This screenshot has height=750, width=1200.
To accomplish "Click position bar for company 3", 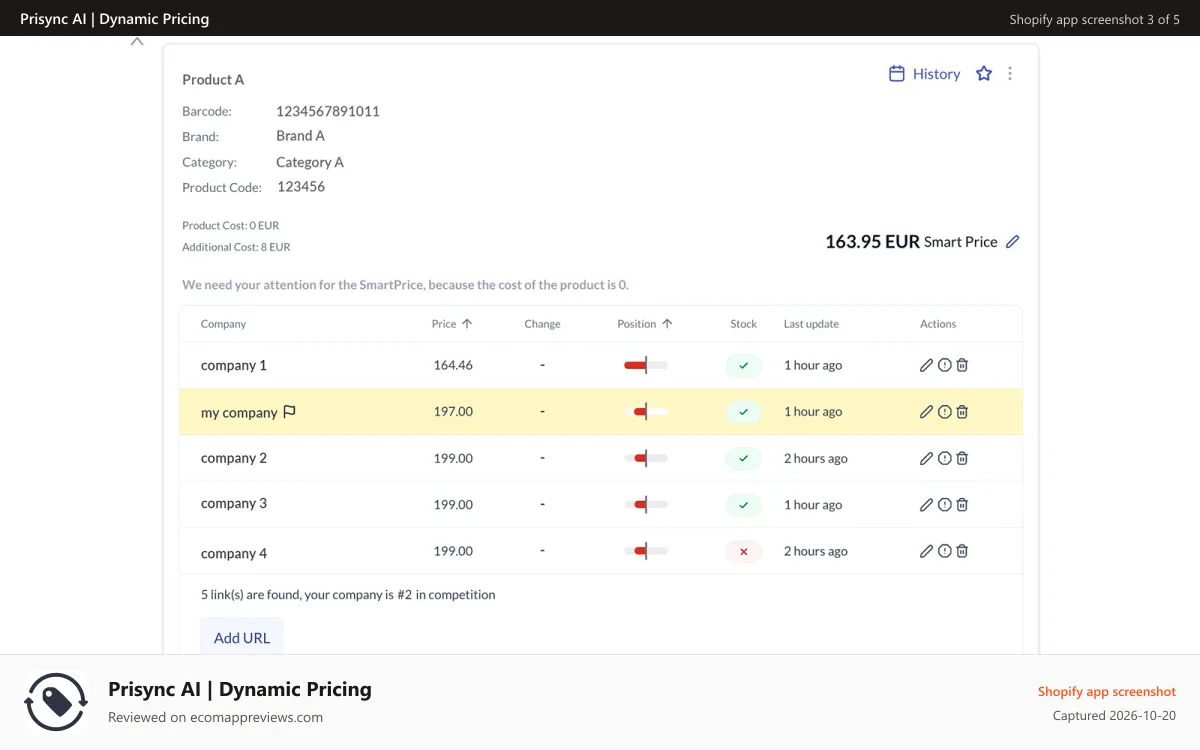I will click(x=645, y=505).
